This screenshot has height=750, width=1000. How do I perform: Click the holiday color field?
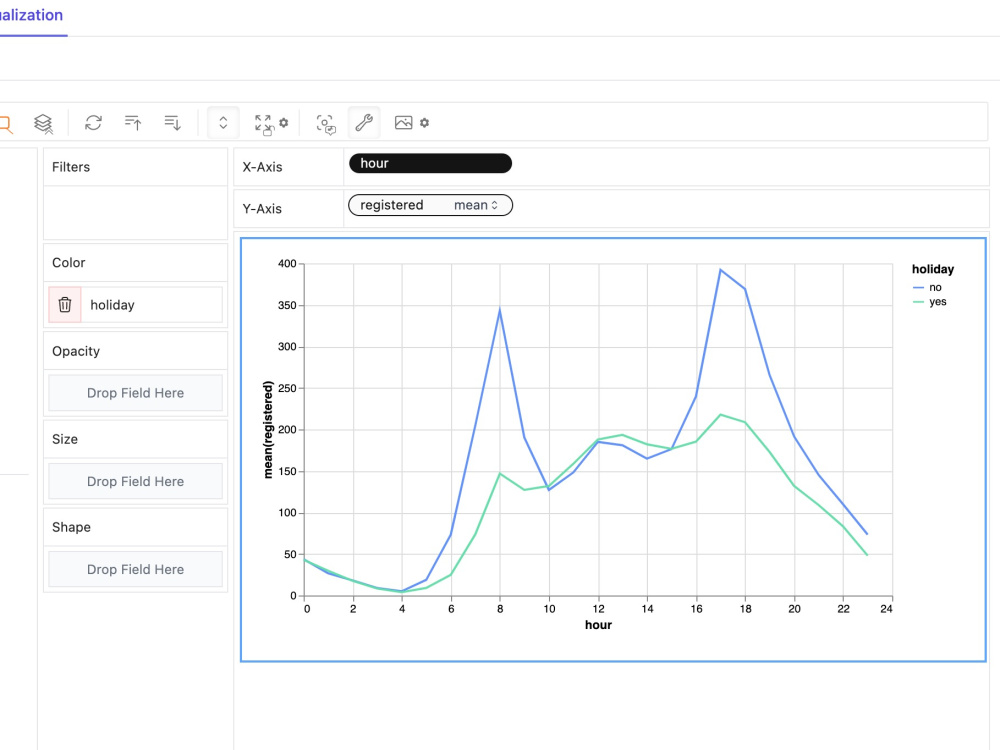click(x=152, y=305)
